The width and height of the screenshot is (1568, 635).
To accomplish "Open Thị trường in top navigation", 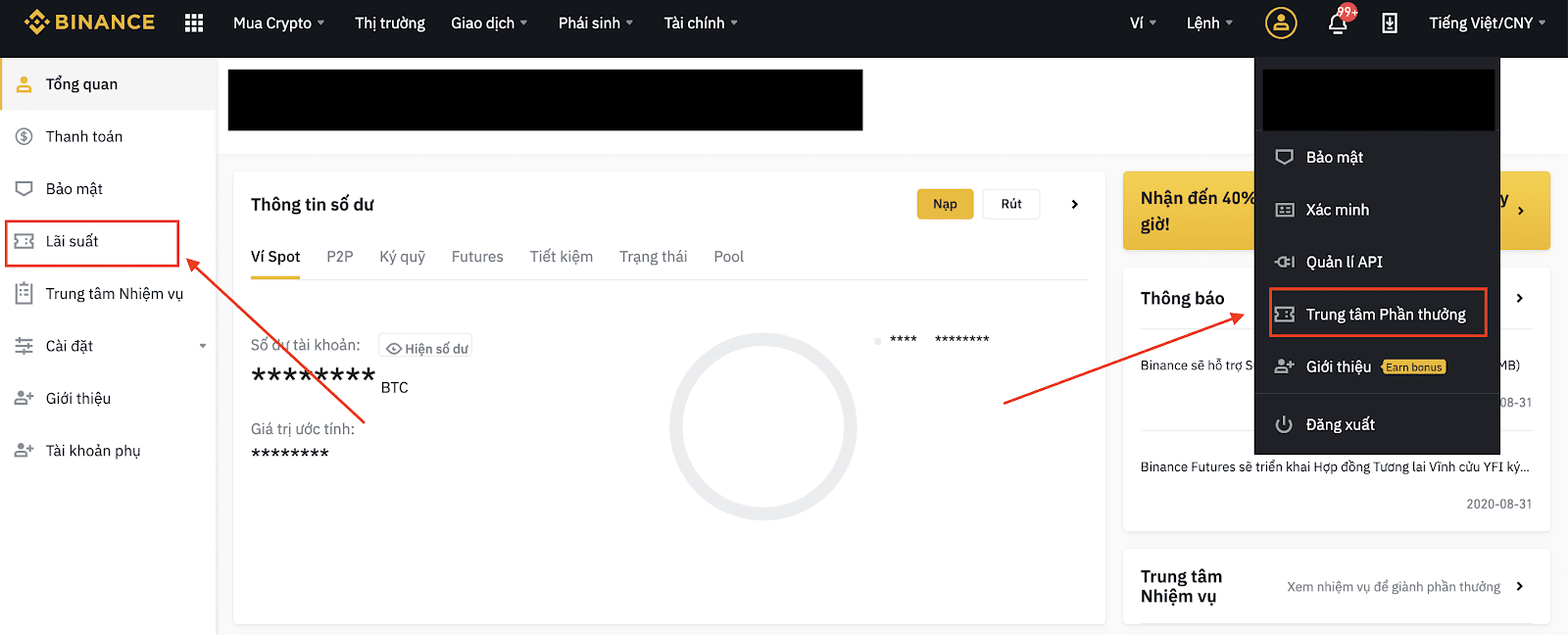I will (x=390, y=23).
